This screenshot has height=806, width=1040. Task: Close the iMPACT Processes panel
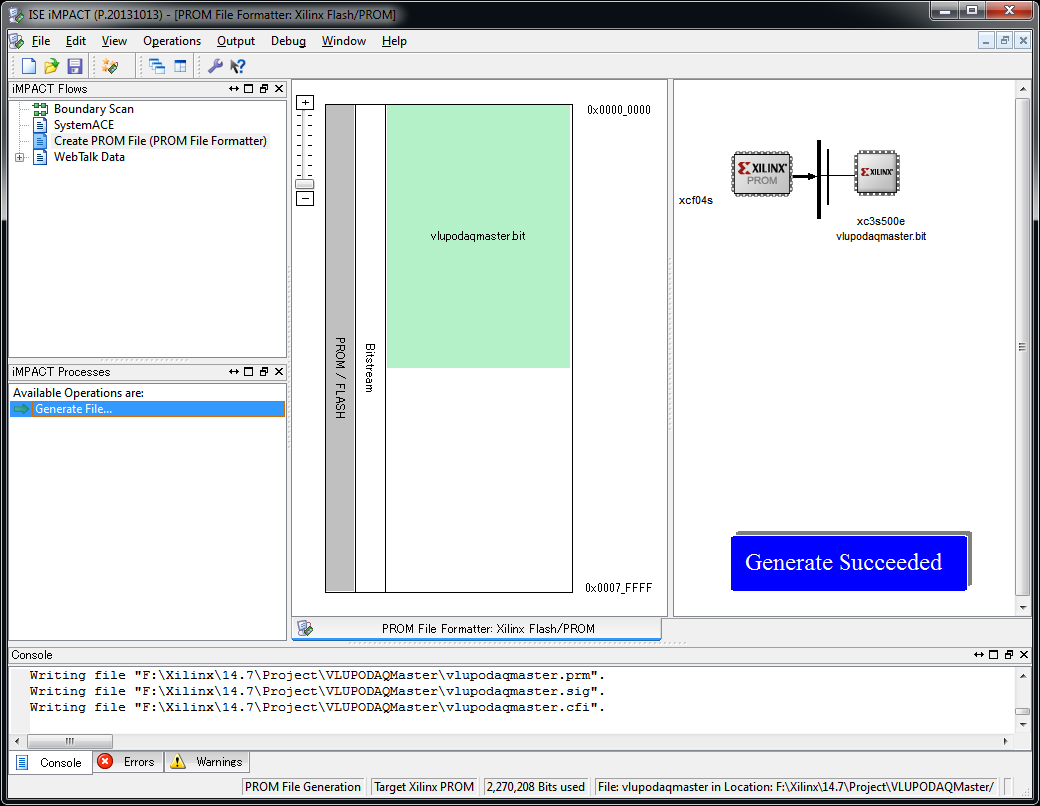(x=279, y=371)
